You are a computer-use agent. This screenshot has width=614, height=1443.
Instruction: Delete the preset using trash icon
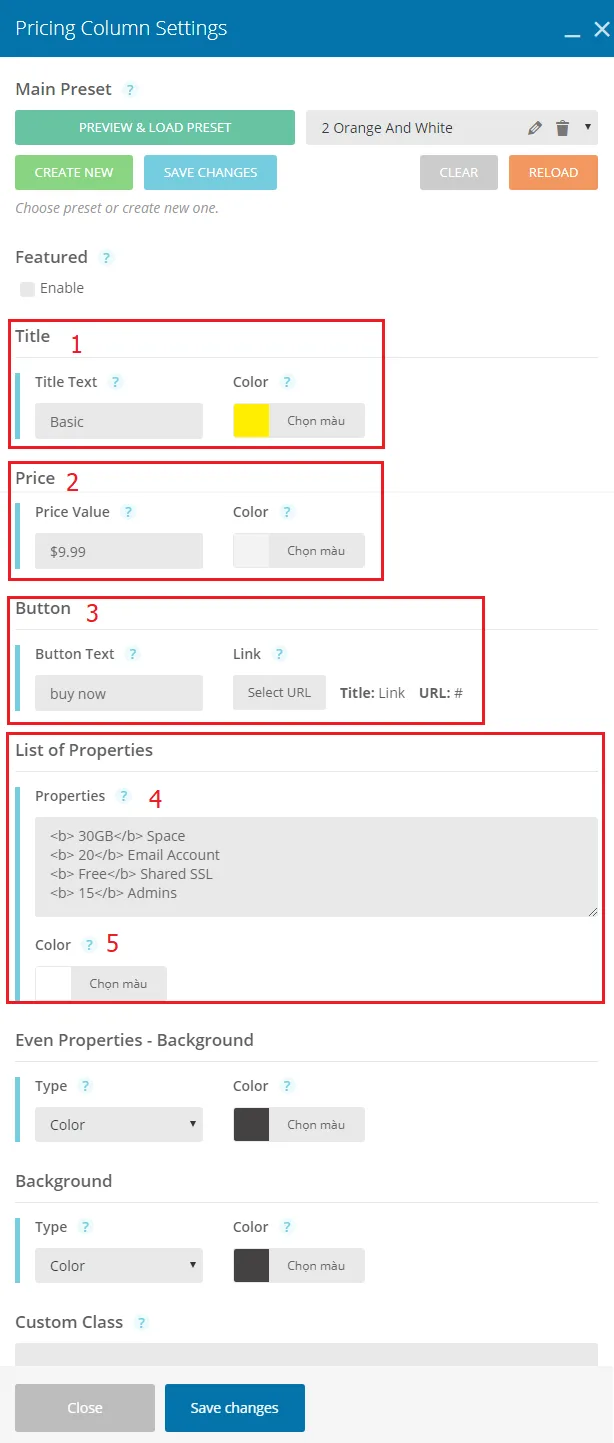pyautogui.click(x=562, y=128)
